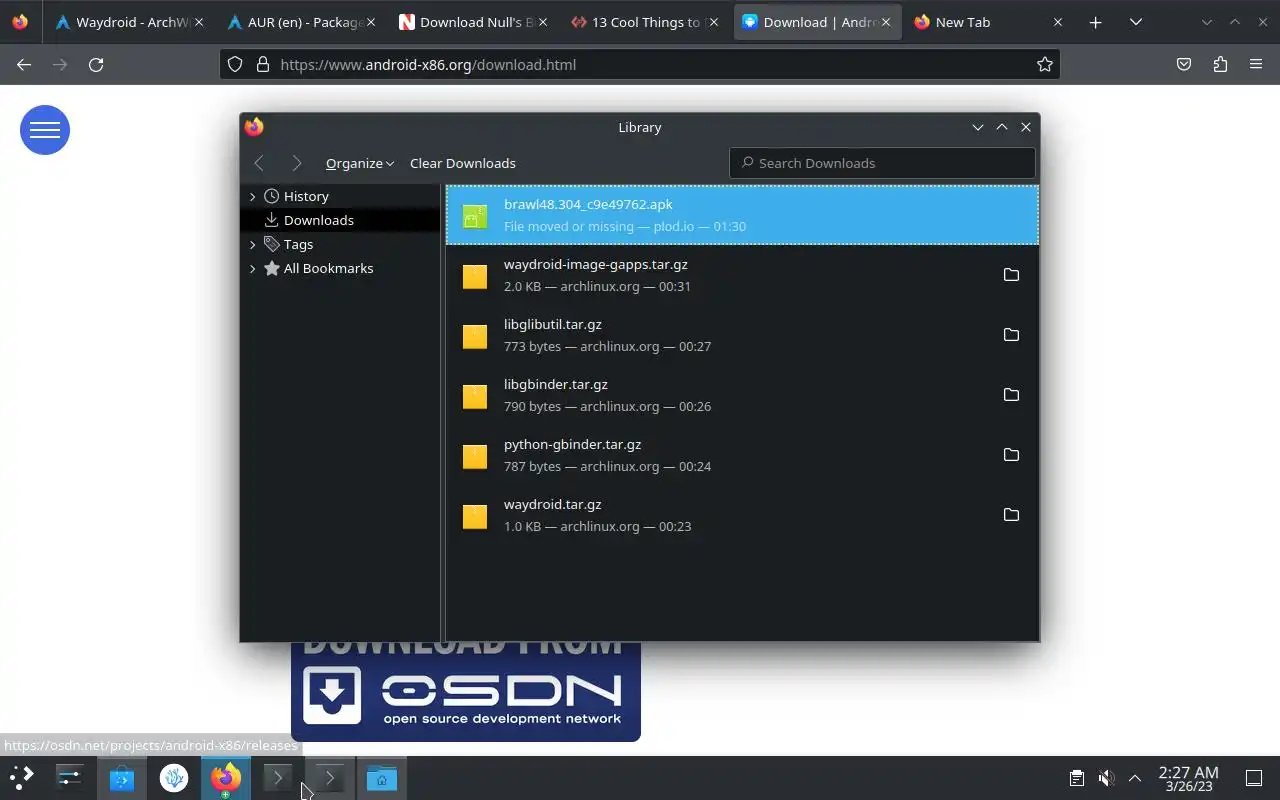
Task: Select All Bookmarks in Library sidebar
Action: pyautogui.click(x=342, y=268)
